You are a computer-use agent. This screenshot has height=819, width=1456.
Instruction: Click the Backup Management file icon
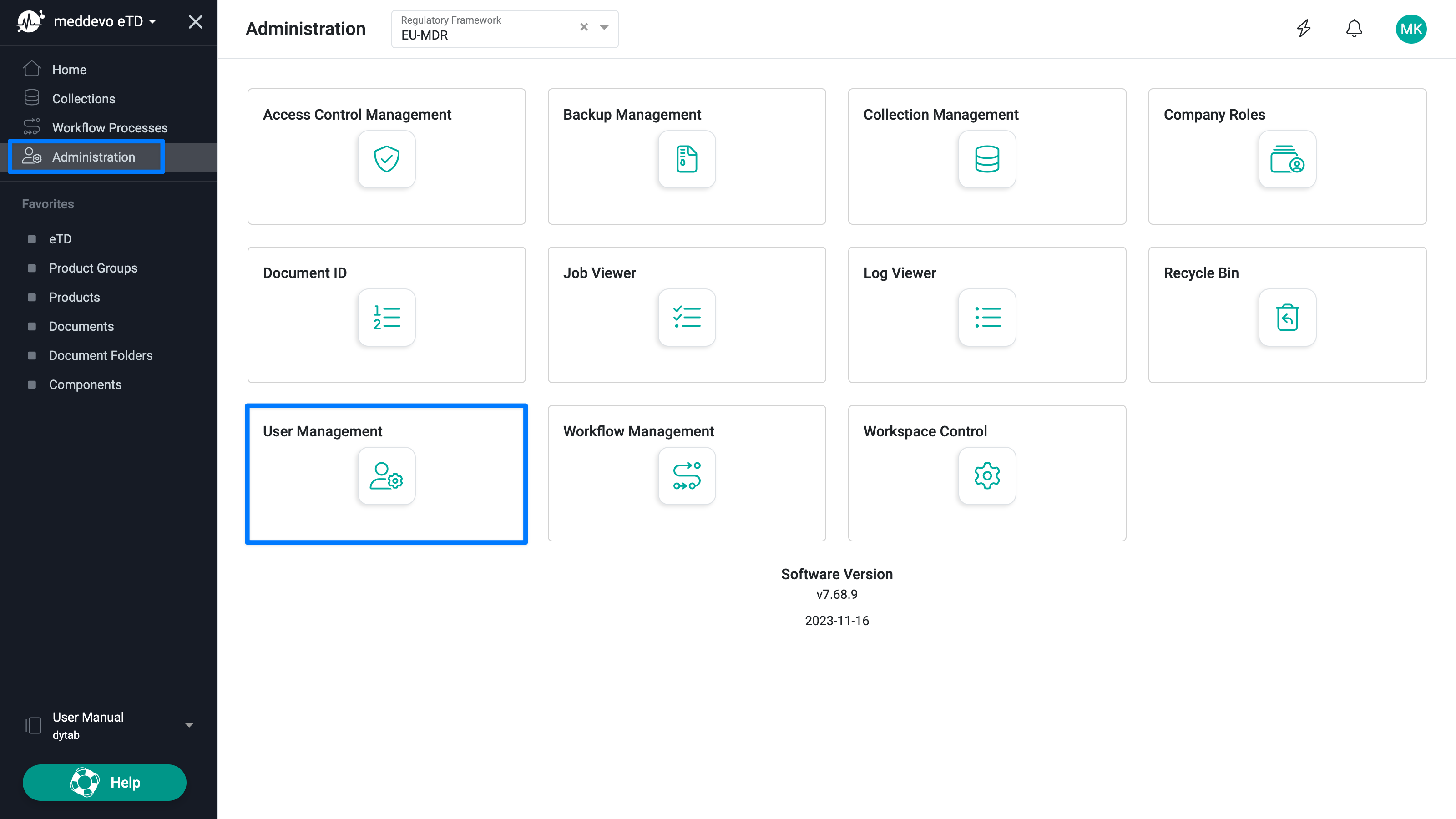687,159
